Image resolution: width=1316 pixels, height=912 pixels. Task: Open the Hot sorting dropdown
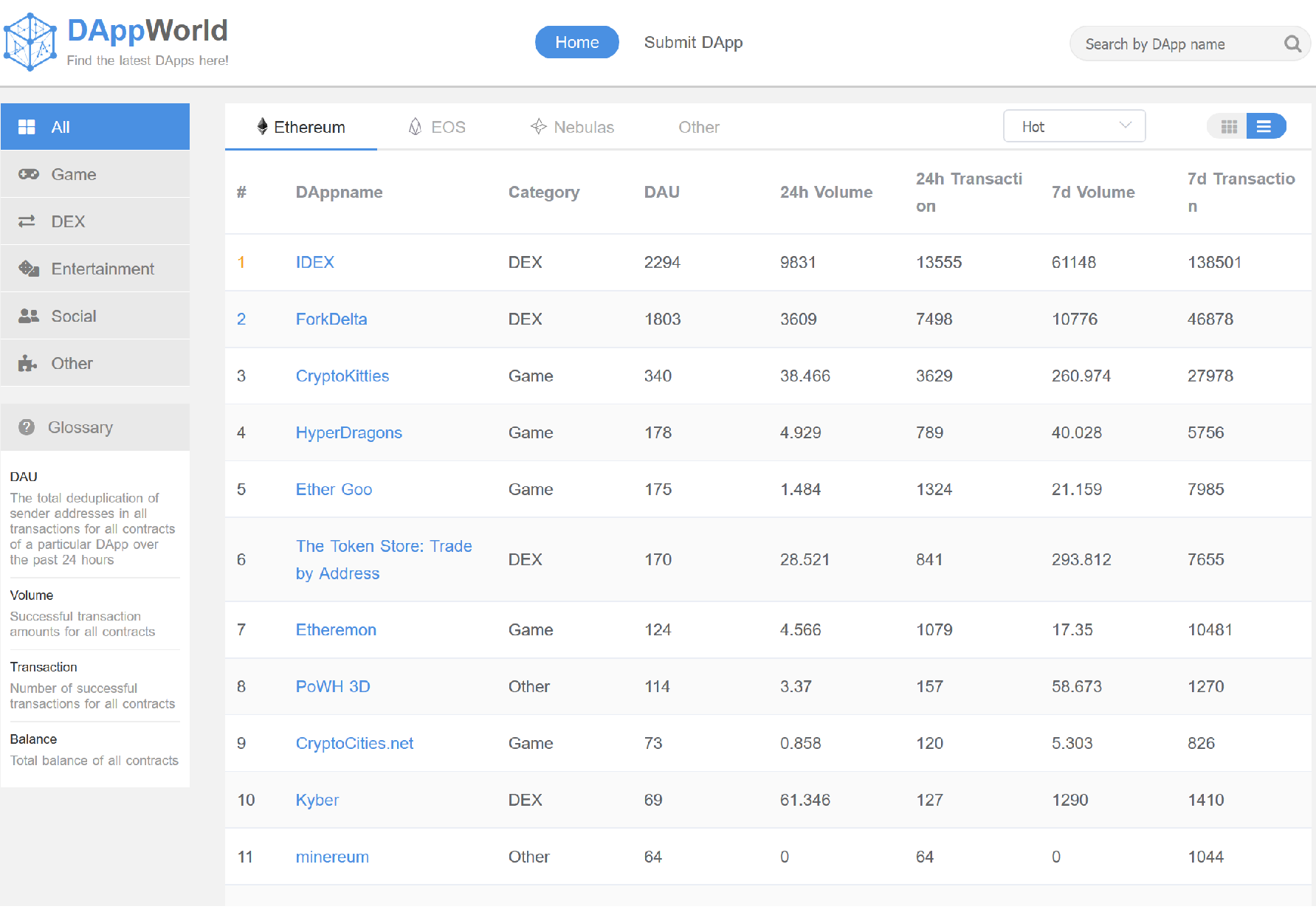pos(1074,127)
